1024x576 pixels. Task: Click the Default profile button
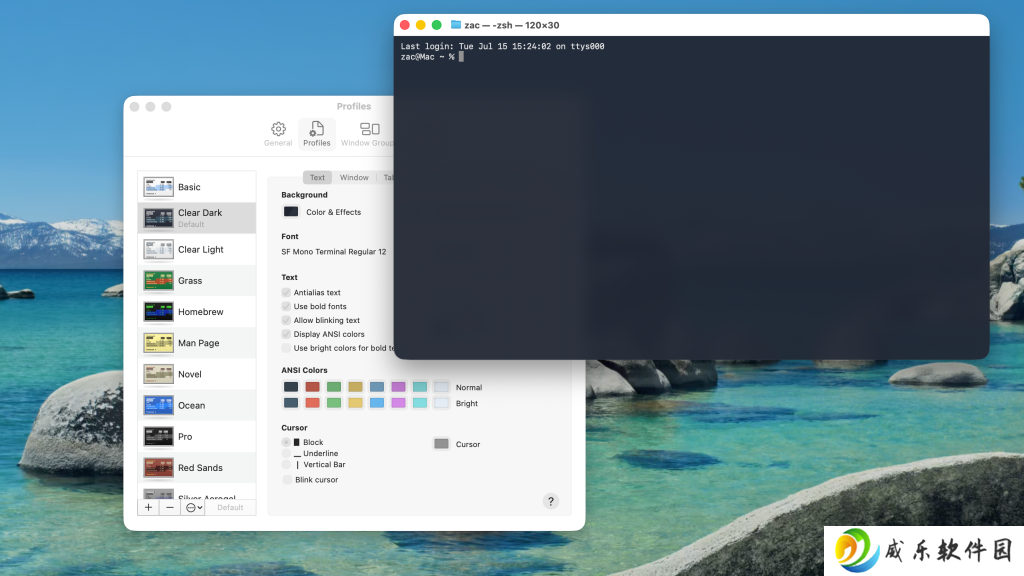click(x=230, y=507)
